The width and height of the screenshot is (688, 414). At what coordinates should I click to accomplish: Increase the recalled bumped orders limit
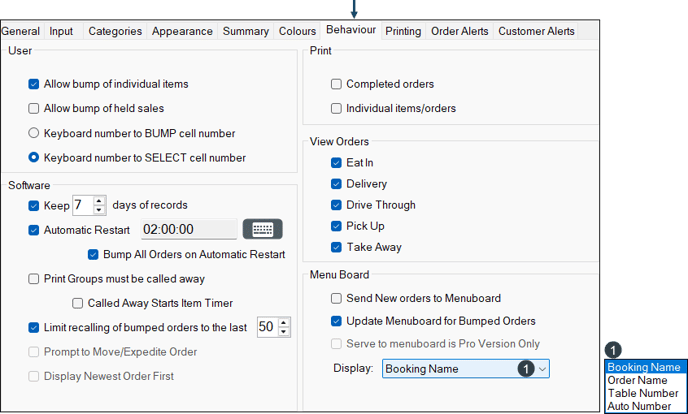(x=284, y=323)
